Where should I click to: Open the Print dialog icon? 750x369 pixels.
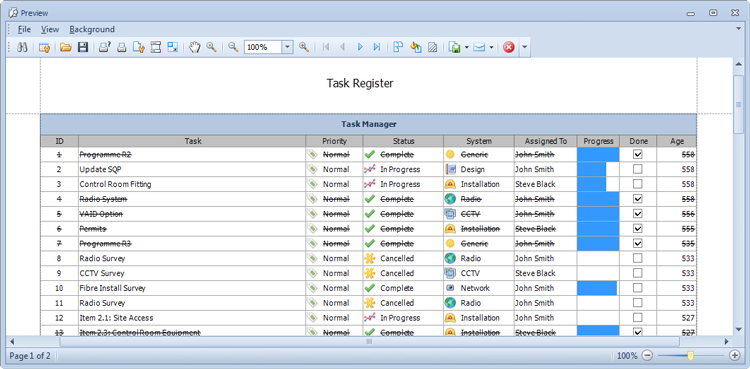tap(104, 47)
